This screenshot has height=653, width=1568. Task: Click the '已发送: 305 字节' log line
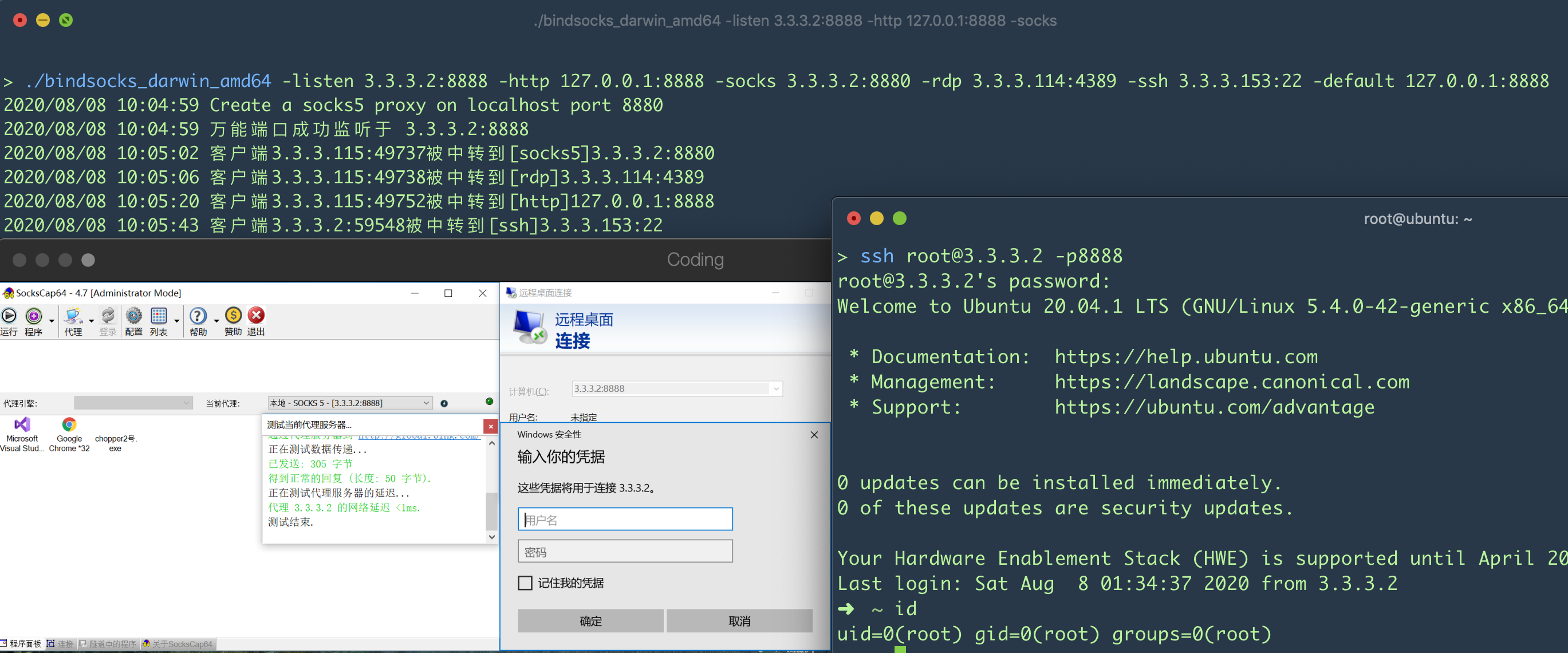tap(310, 464)
